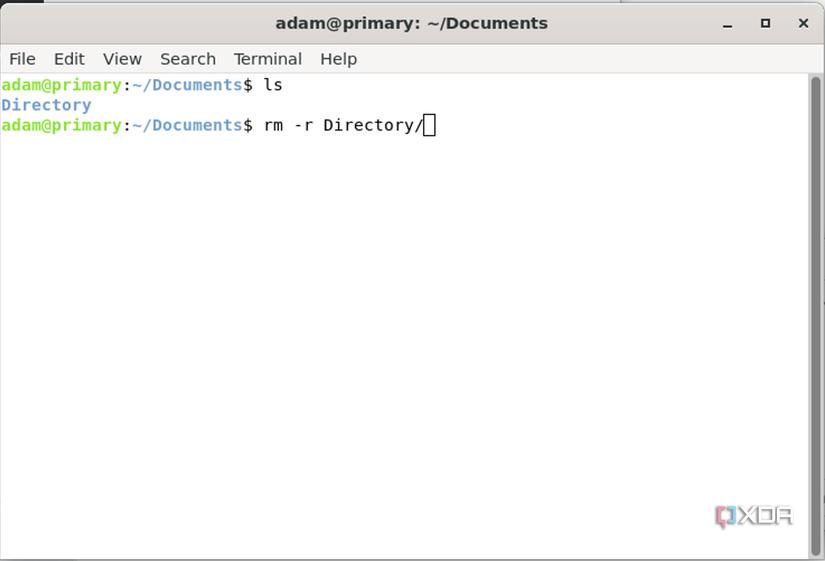Click 'adam@primary' in the first prompt line
Image resolution: width=825 pixels, height=561 pixels.
[61, 85]
